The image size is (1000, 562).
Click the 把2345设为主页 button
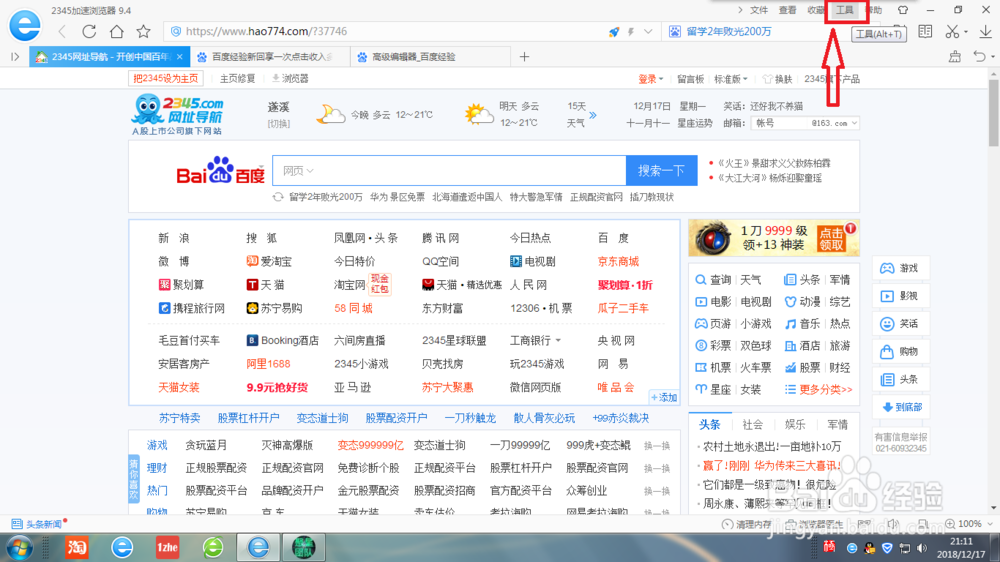click(166, 78)
